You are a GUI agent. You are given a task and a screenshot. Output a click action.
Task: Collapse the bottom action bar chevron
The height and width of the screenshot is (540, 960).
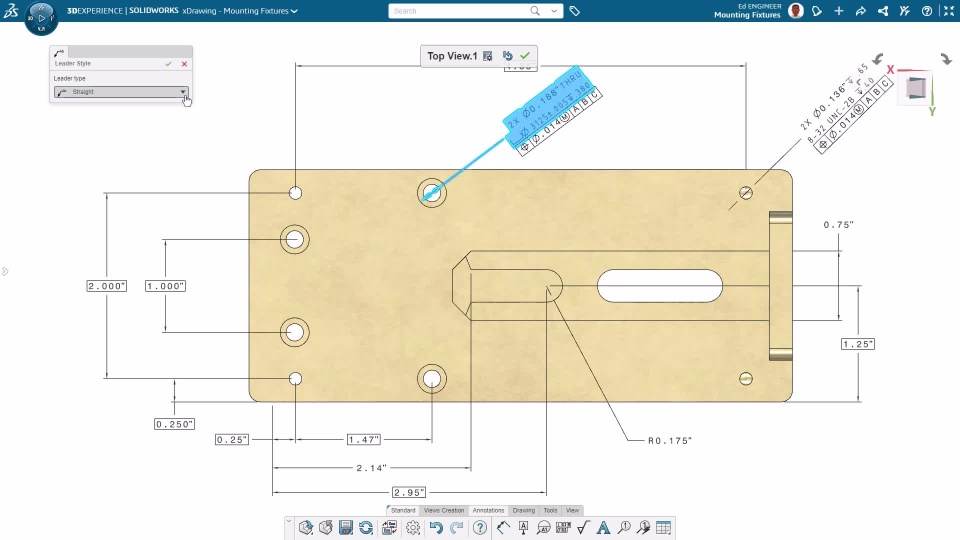289,522
